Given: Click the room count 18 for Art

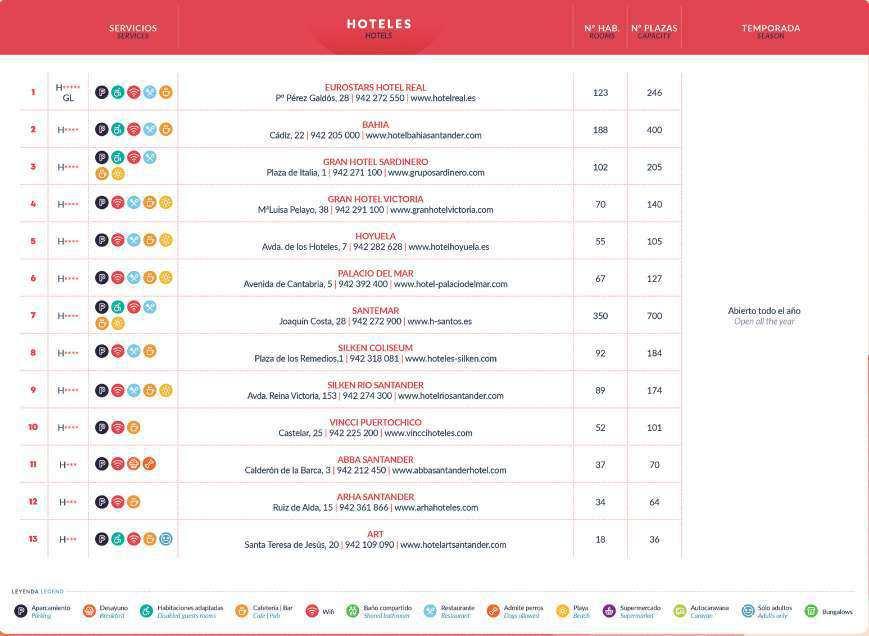Looking at the screenshot, I should point(600,539).
